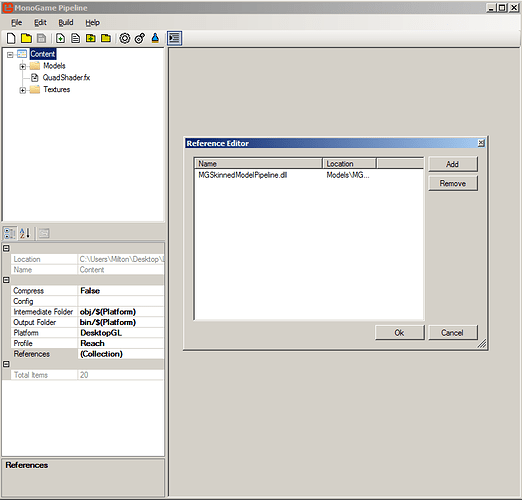Image resolution: width=522 pixels, height=500 pixels.
Task: Select QuadShader.fx in the tree
Action: click(66, 78)
